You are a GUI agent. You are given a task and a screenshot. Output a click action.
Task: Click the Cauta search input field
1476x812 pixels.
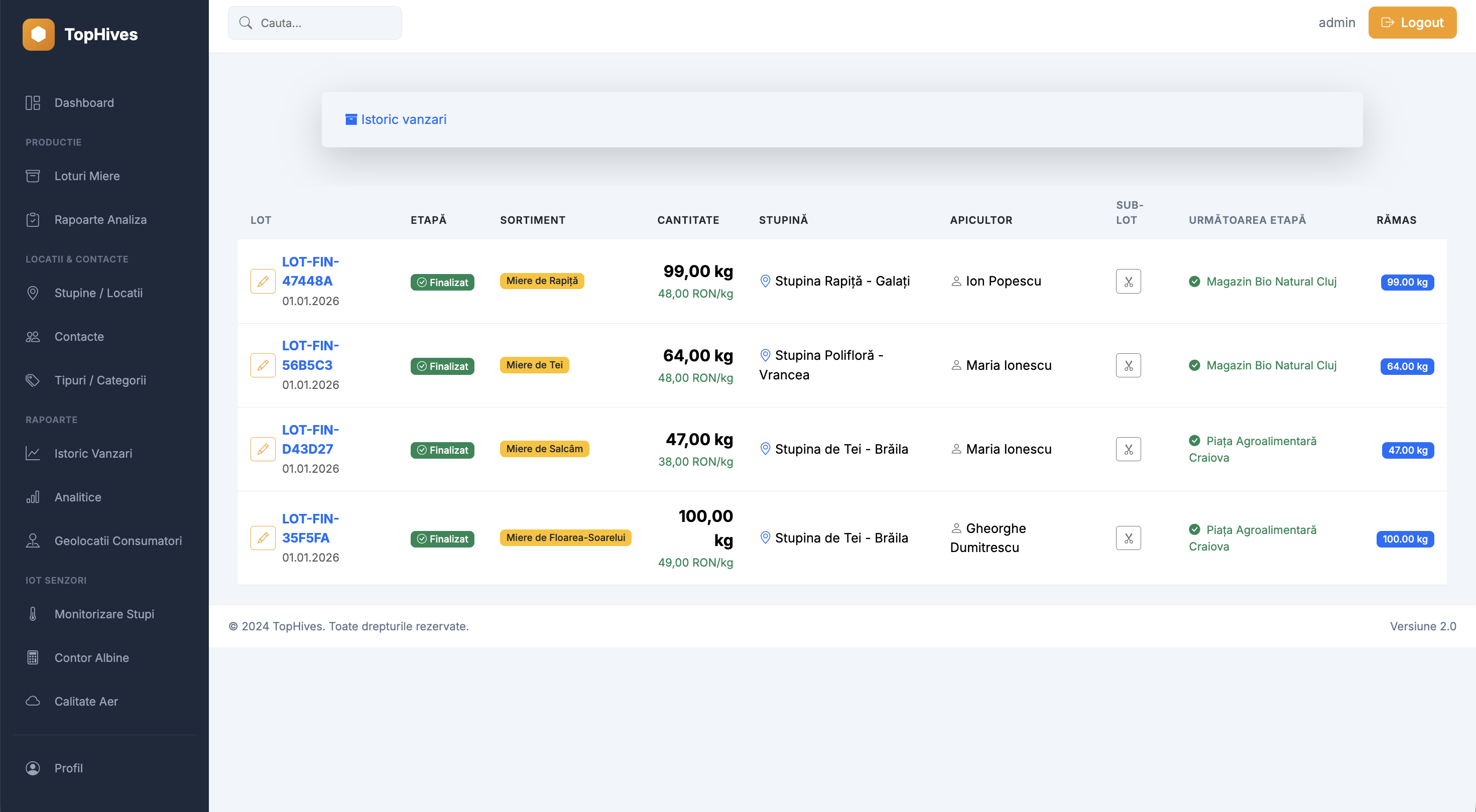315,23
